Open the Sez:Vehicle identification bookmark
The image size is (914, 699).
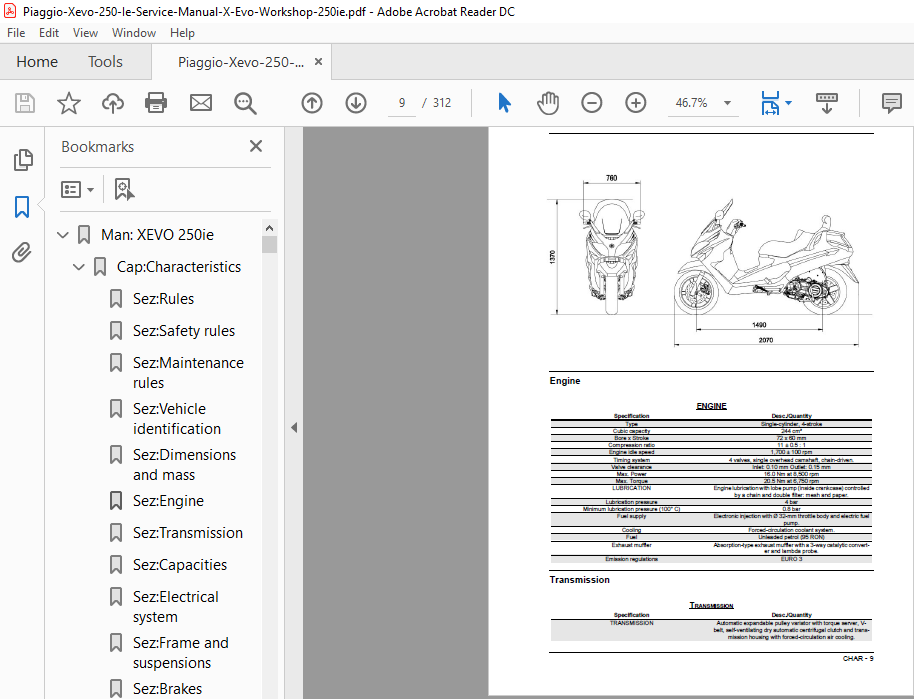[x=177, y=419]
